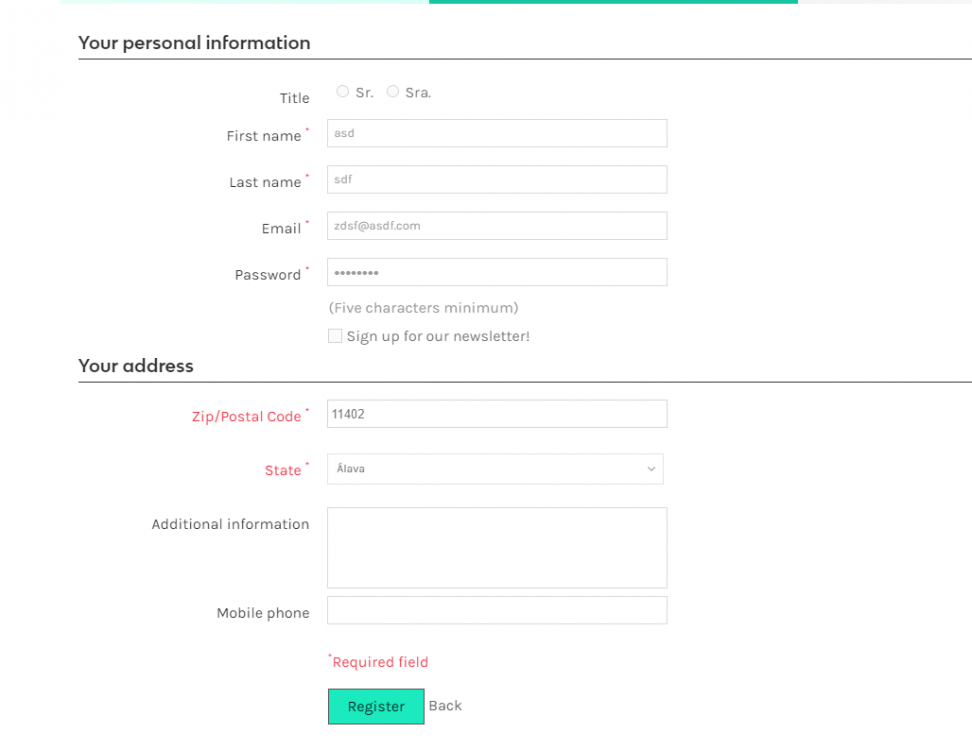This screenshot has height=750, width=972.
Task: Click the red Zip/Postal Code label
Action: (x=246, y=417)
